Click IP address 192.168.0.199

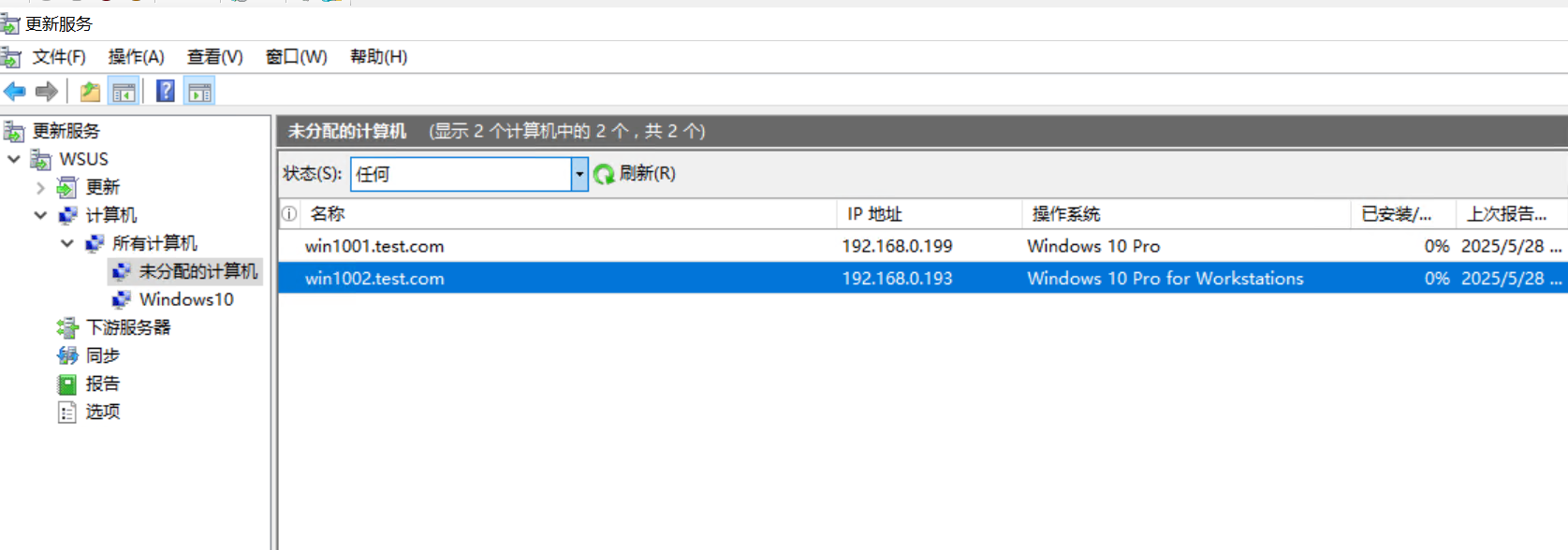click(897, 246)
